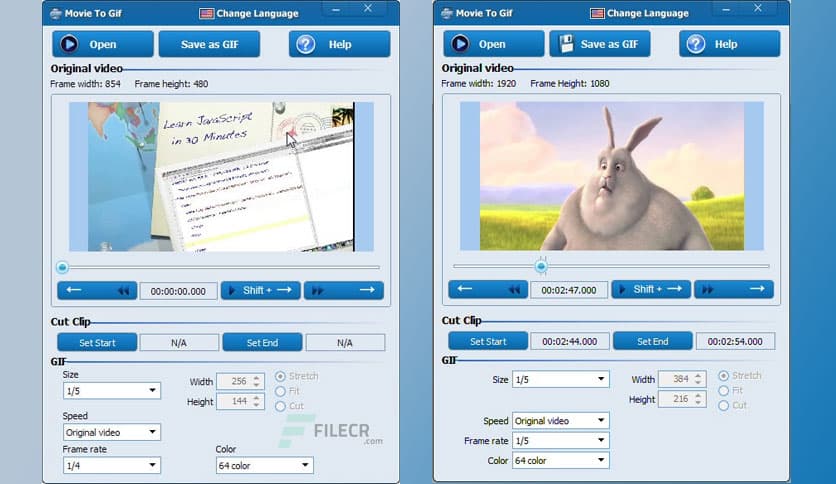Click rabbit video preview in right window
The width and height of the screenshot is (836, 484).
tap(612, 176)
